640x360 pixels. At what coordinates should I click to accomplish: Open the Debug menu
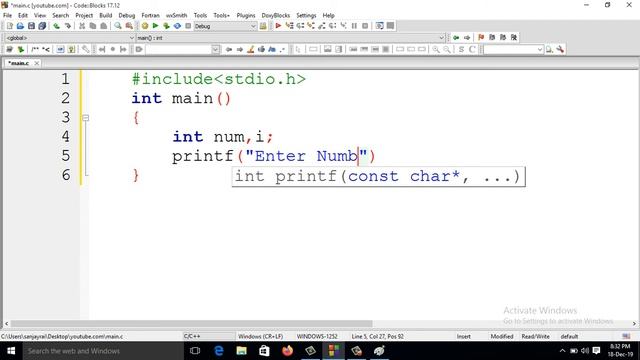tap(127, 15)
